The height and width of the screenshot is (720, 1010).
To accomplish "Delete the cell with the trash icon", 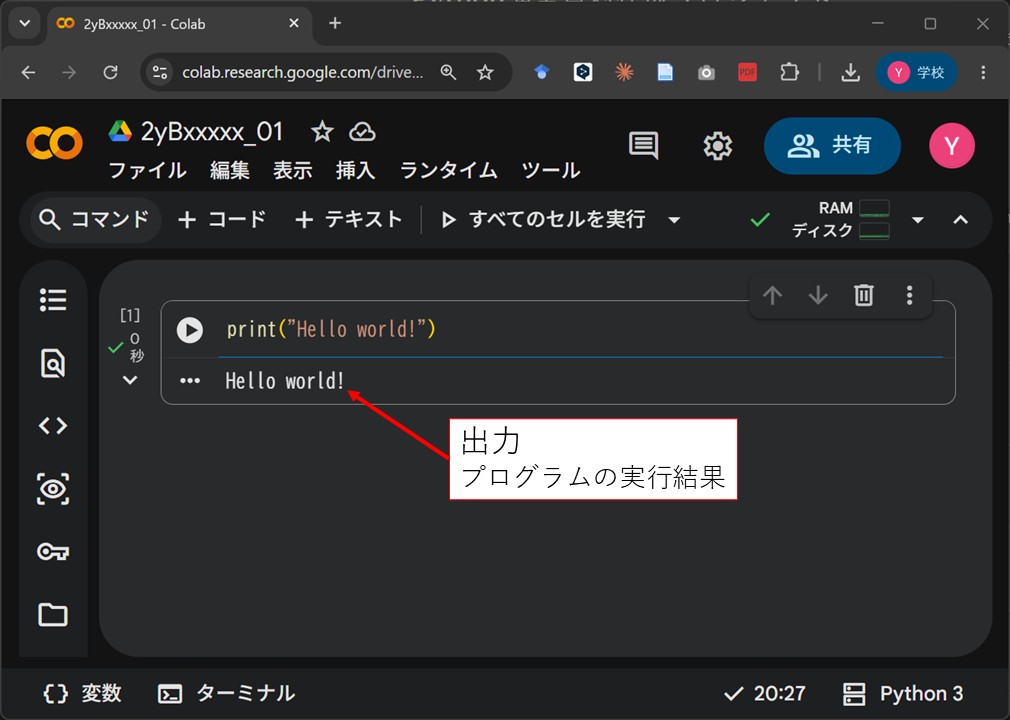I will click(864, 296).
